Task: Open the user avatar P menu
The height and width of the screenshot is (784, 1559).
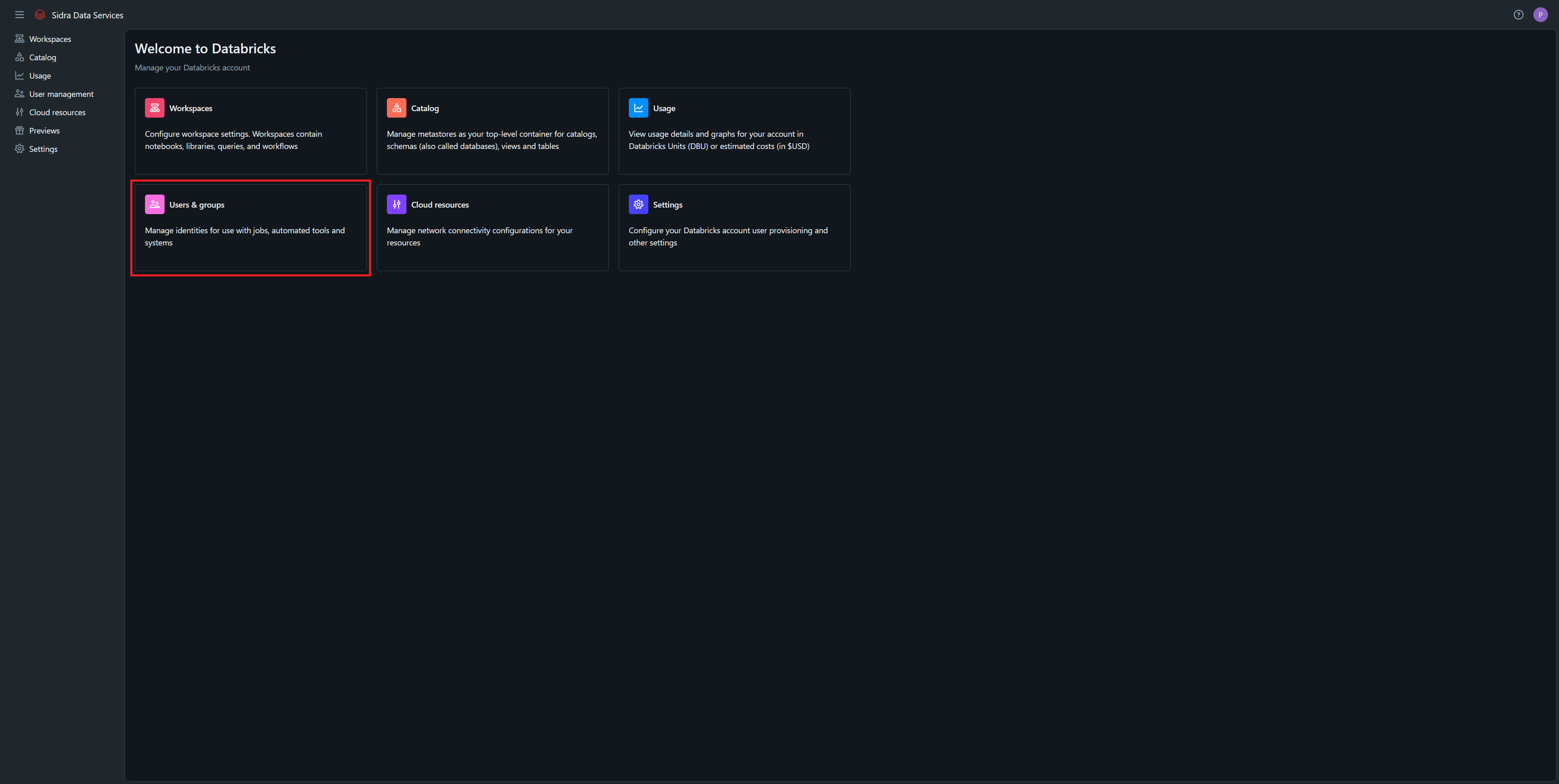Action: tap(1540, 15)
